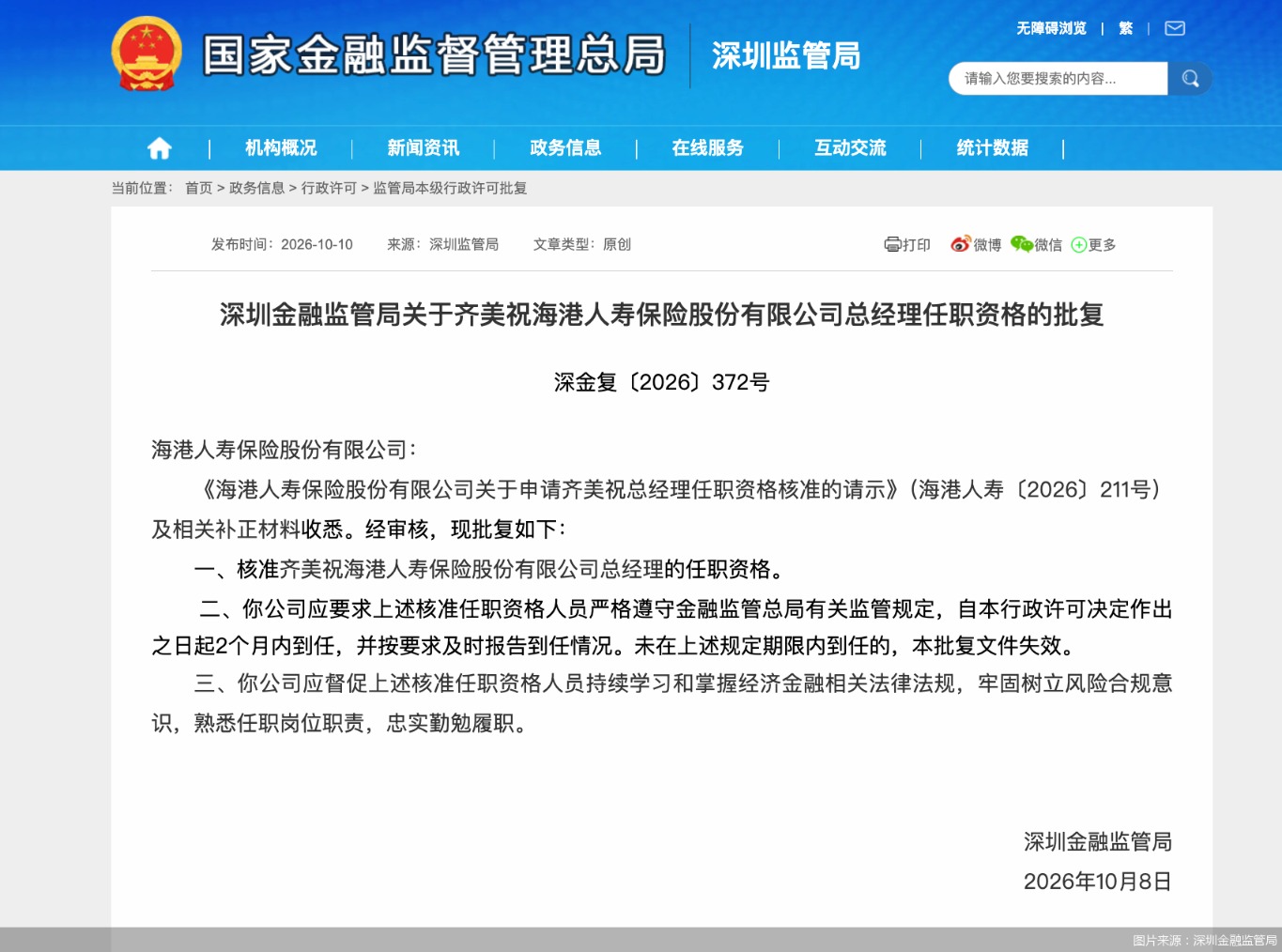Click the green plus 更多 icon
This screenshot has width=1282, height=952.
[x=1079, y=245]
